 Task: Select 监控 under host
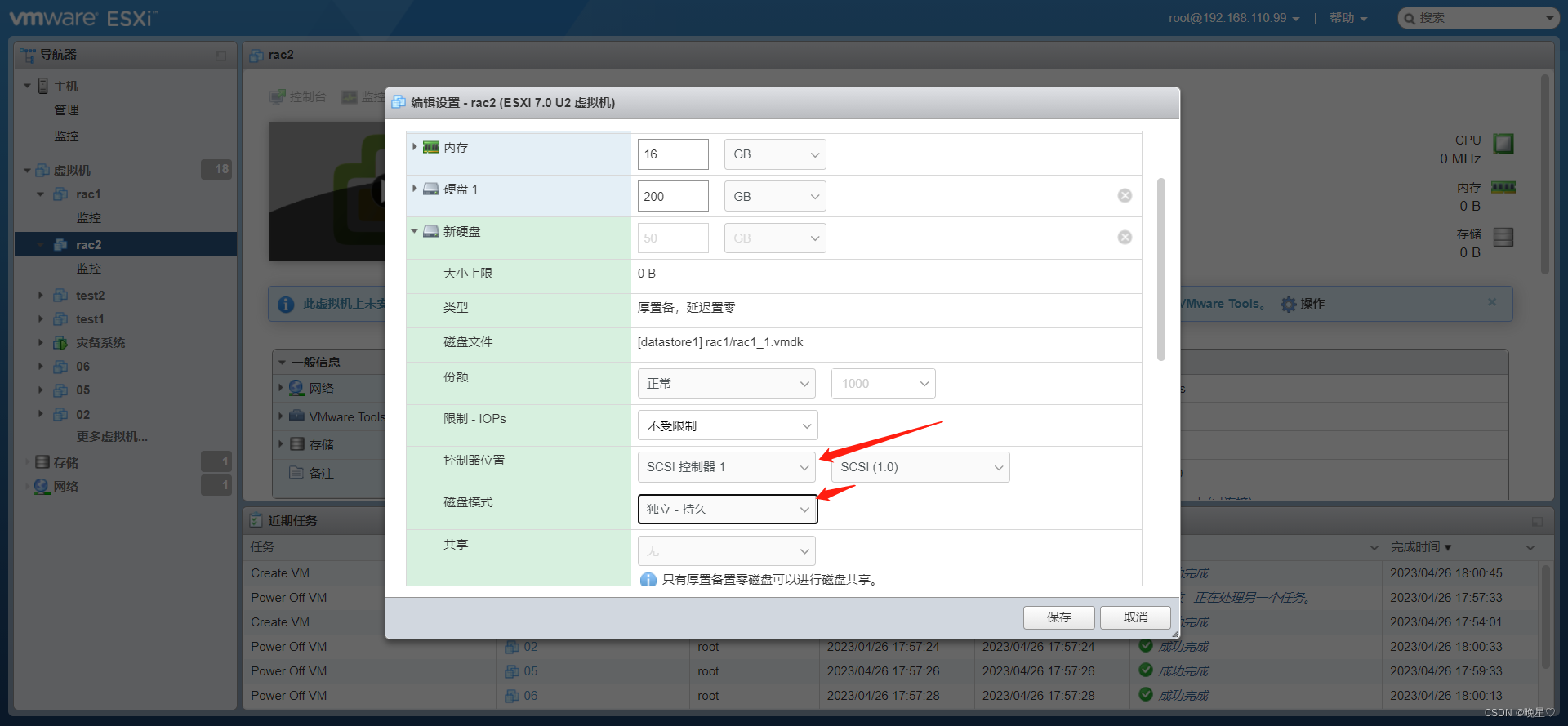click(66, 136)
